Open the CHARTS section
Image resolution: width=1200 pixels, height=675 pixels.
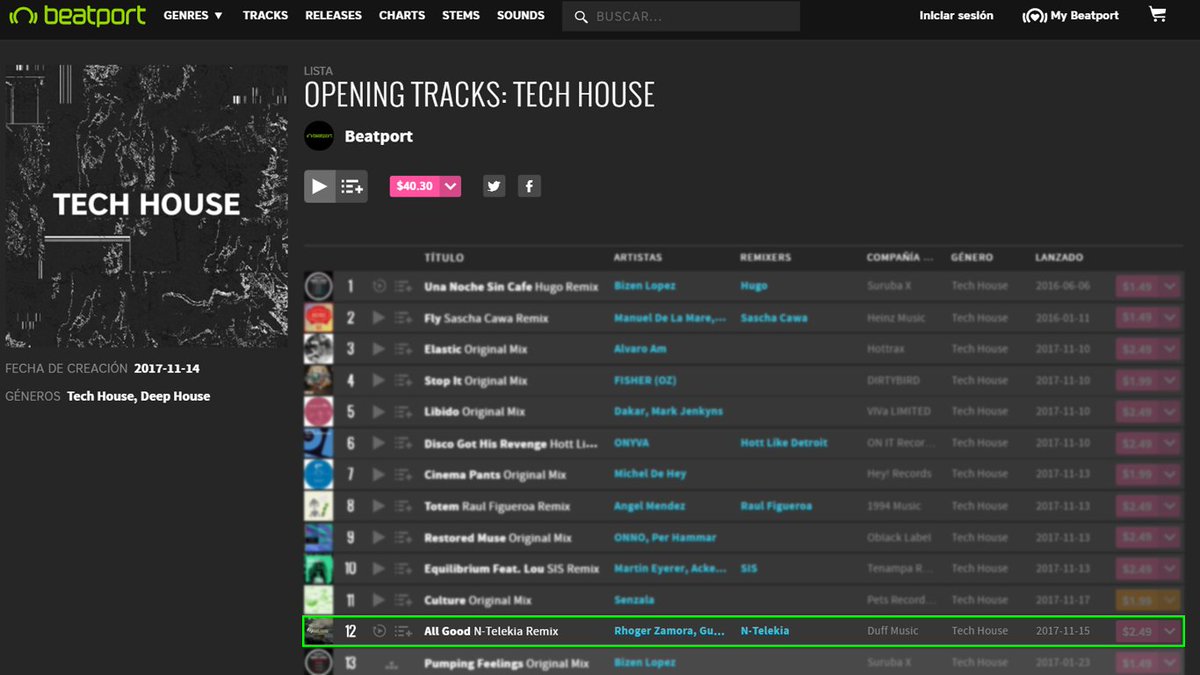click(x=402, y=16)
